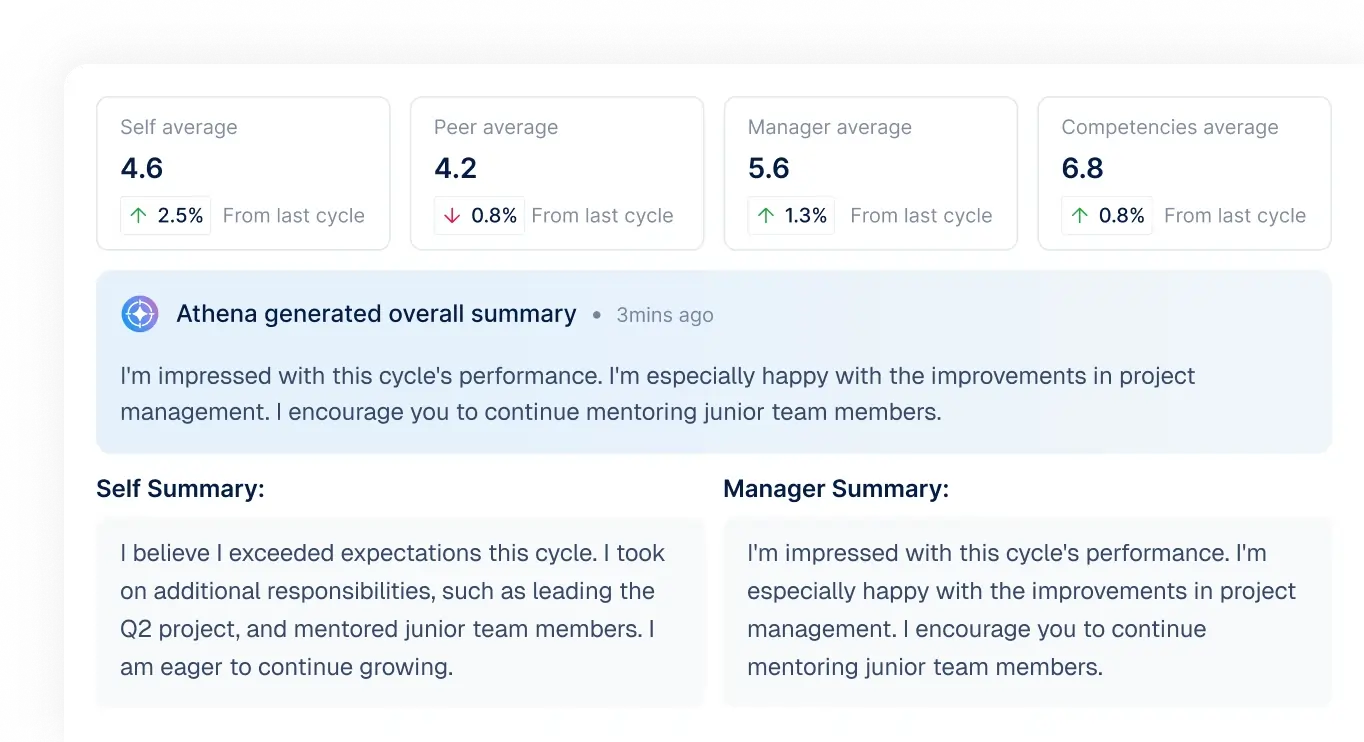
Task: Click the Self Summary heading
Action: point(180,489)
